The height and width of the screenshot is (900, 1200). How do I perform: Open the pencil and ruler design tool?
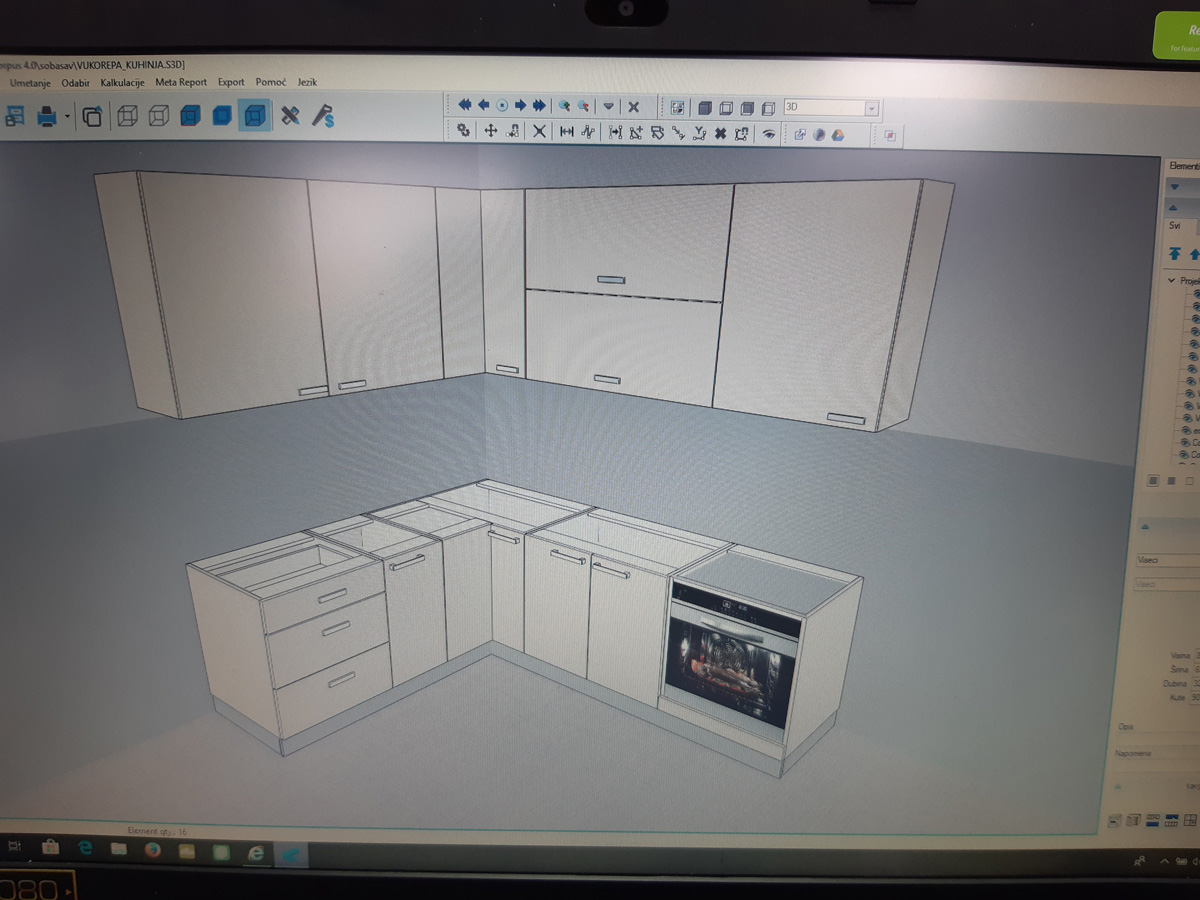click(290, 116)
